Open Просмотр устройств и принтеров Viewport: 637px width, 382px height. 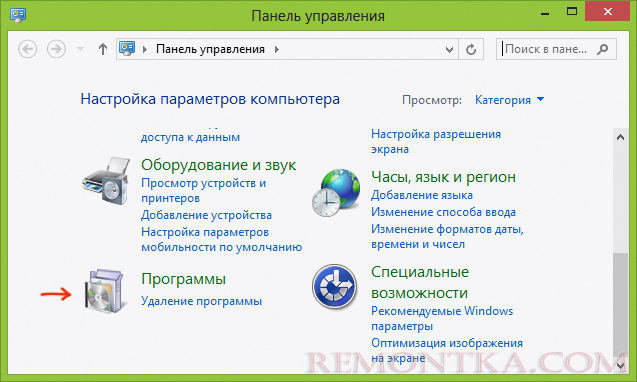(x=204, y=191)
